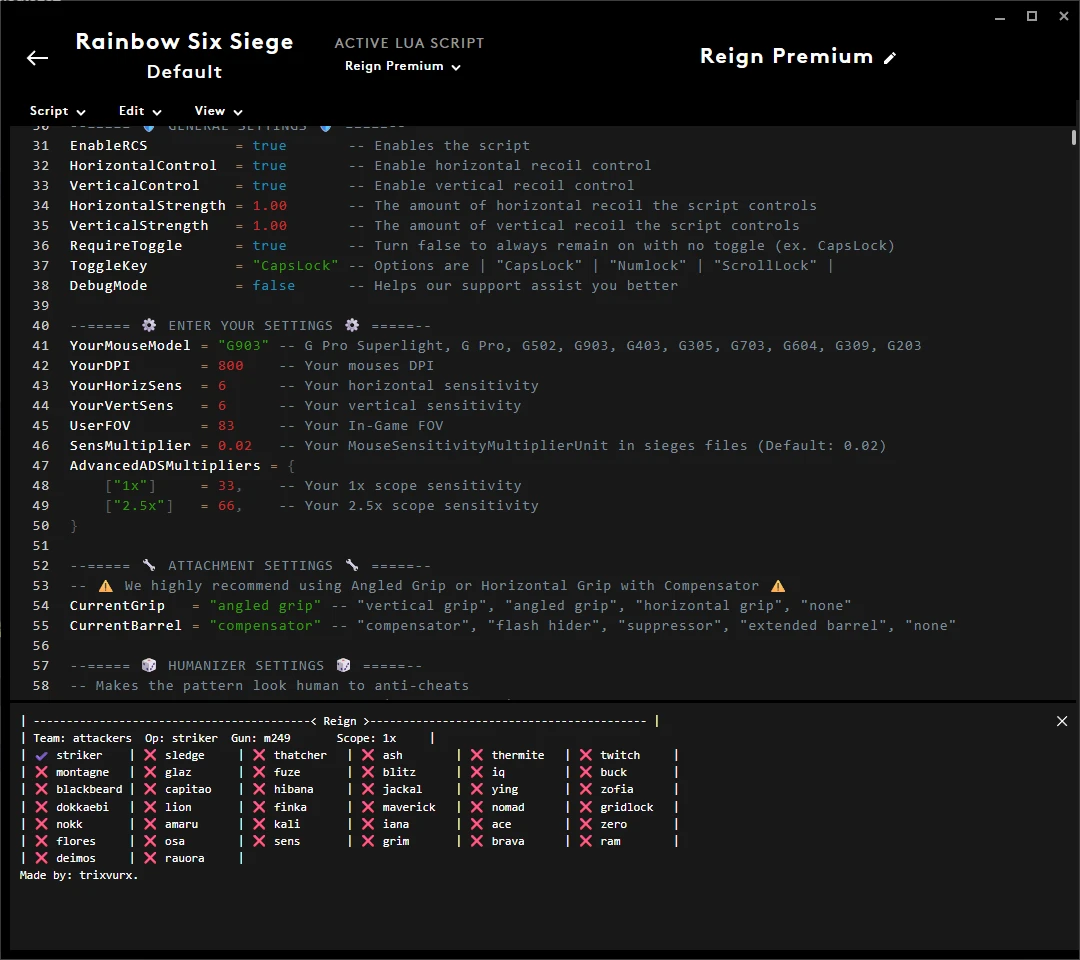Click the checkmark next to striker
Image resolution: width=1080 pixels, height=960 pixels.
pyautogui.click(x=41, y=755)
